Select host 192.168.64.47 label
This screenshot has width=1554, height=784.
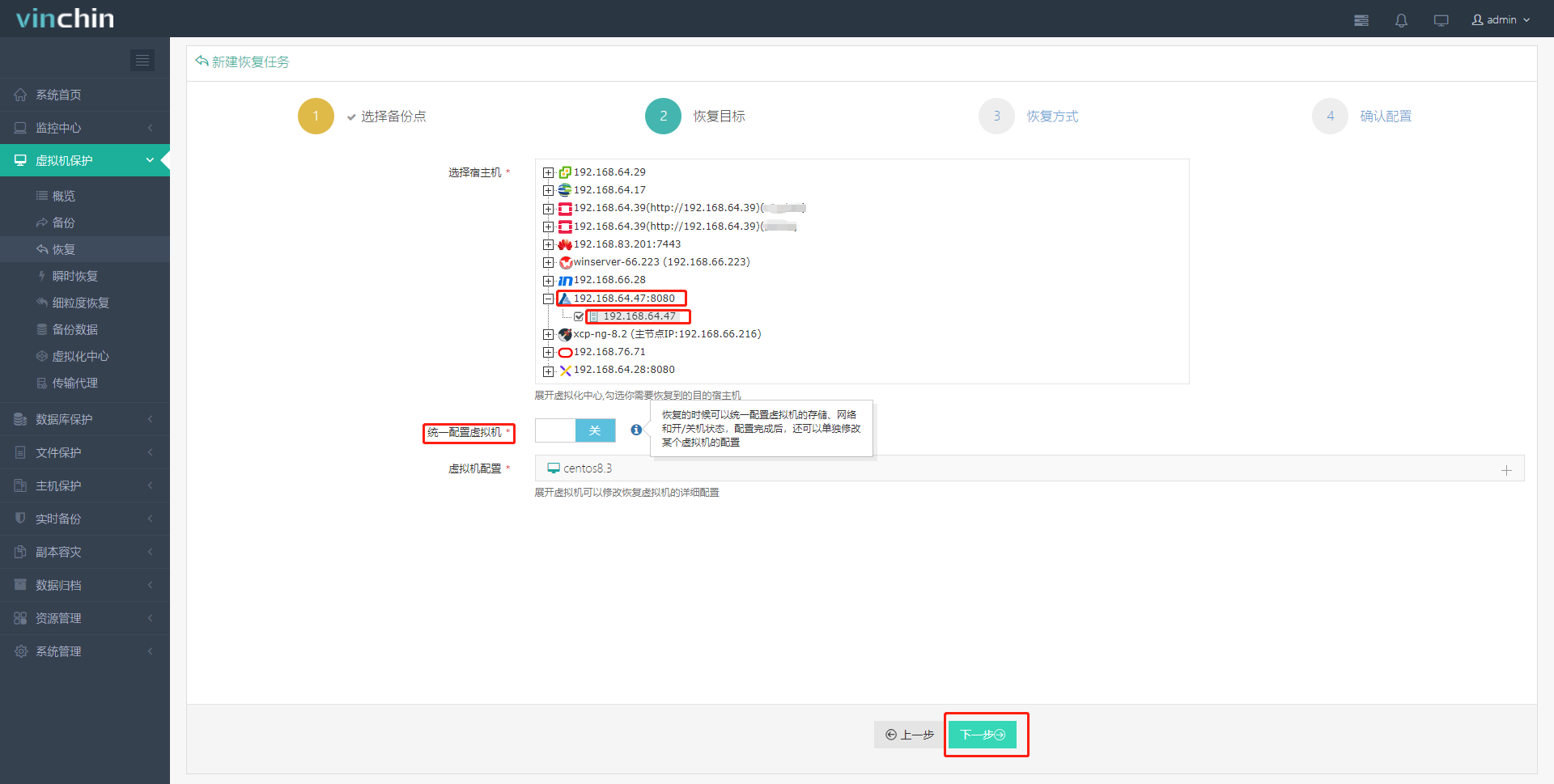click(x=639, y=316)
